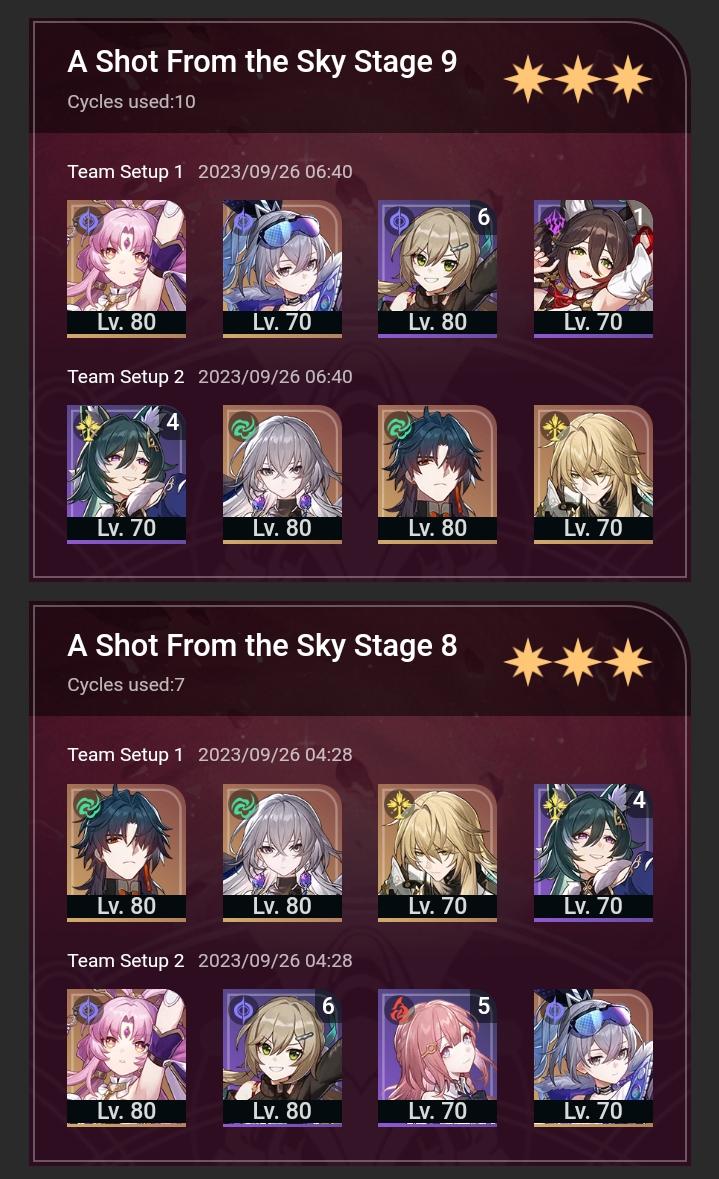Open dark-haired Lv. 80 character in Stage 9 Setup 2
This screenshot has width=719, height=1179.
point(437,474)
